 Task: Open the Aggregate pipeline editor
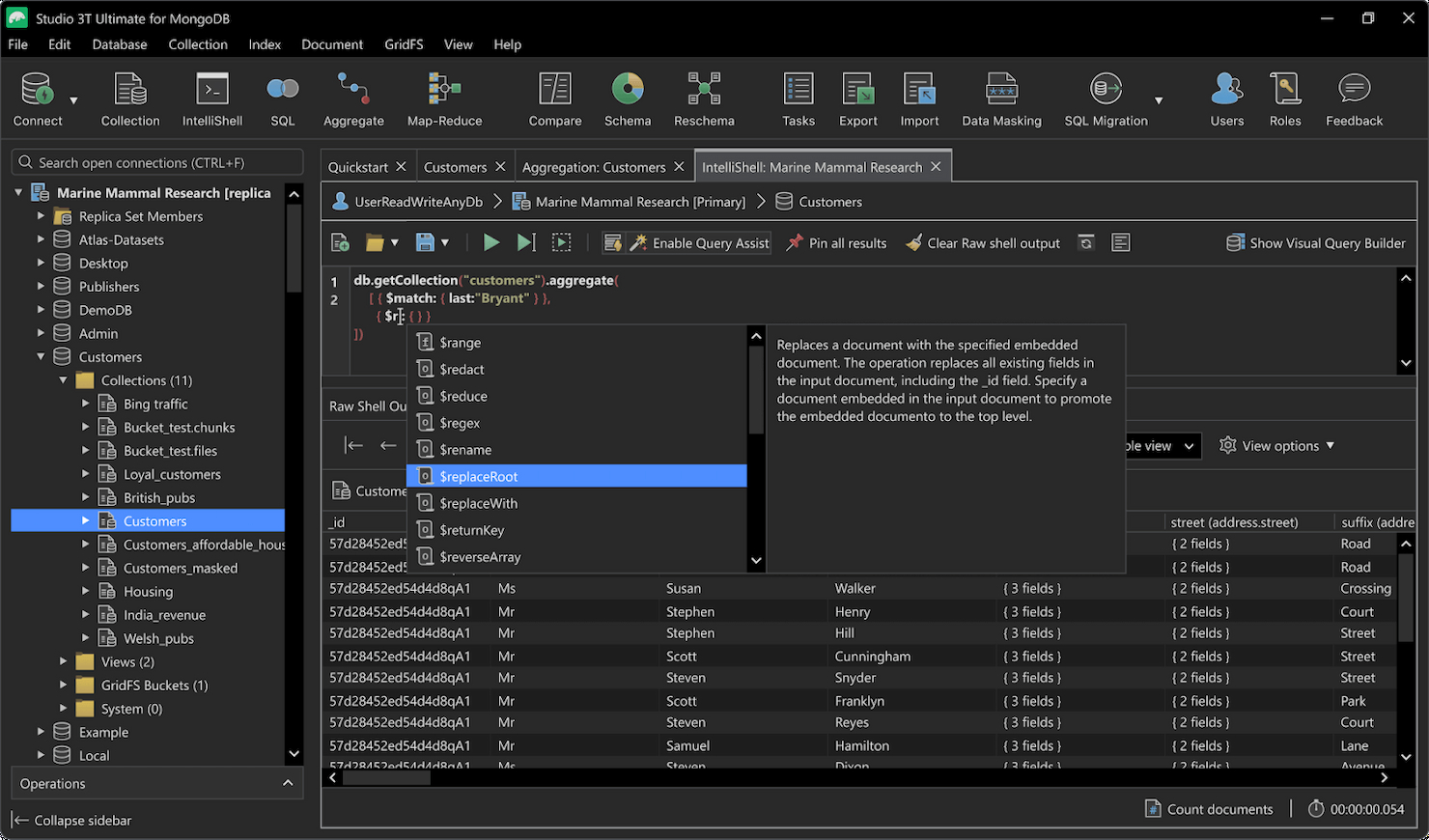click(353, 97)
